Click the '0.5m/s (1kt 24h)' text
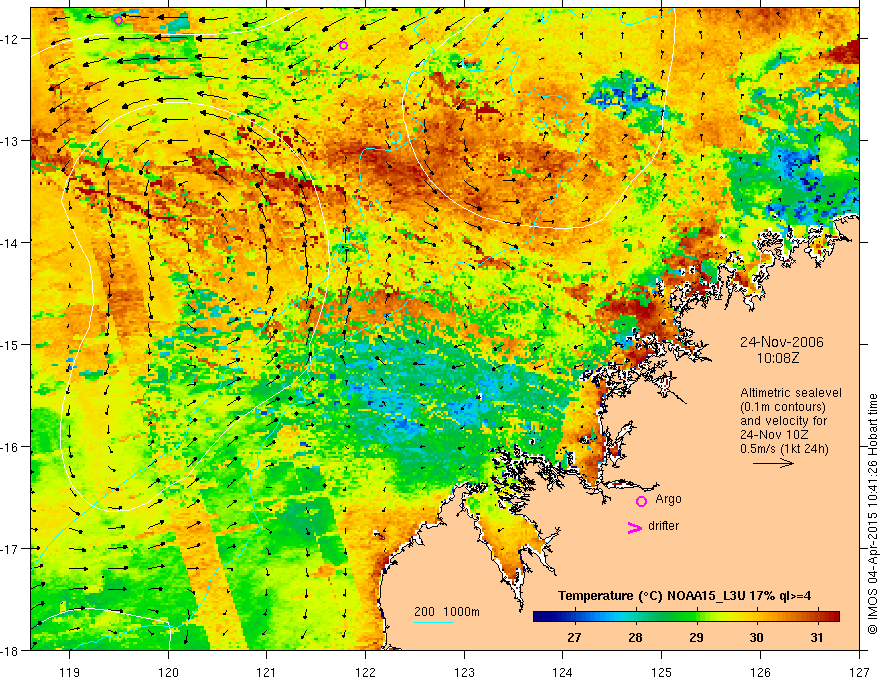The image size is (880, 680). coord(784,449)
